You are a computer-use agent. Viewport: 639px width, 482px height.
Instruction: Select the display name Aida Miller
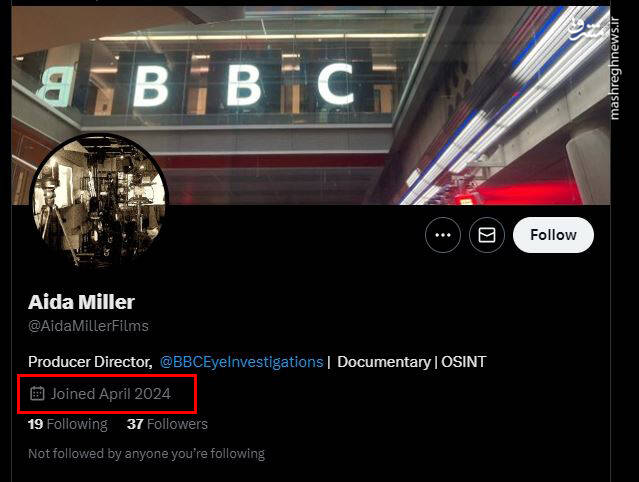[x=81, y=301]
